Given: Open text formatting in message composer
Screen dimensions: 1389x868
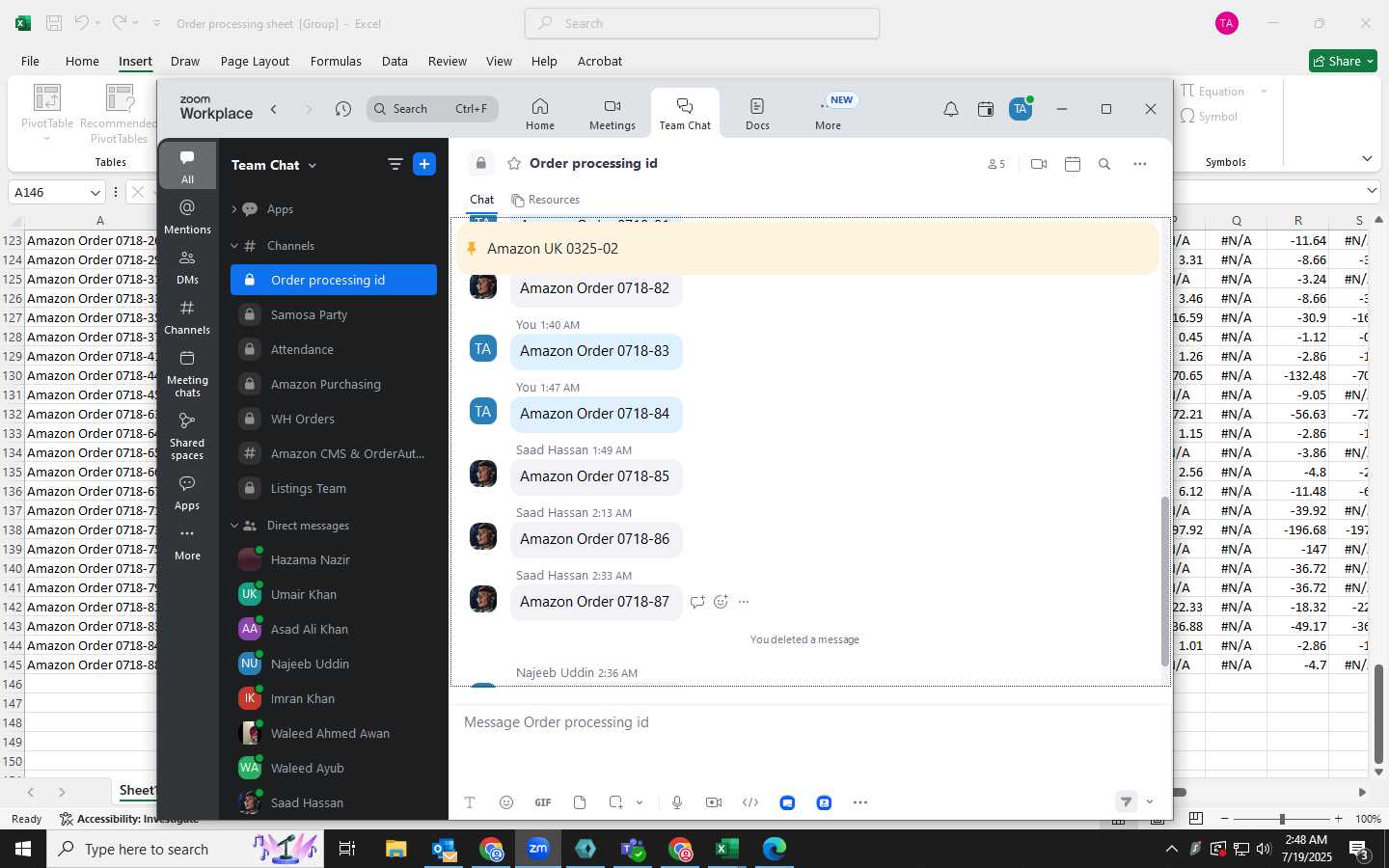Looking at the screenshot, I should tap(470, 802).
